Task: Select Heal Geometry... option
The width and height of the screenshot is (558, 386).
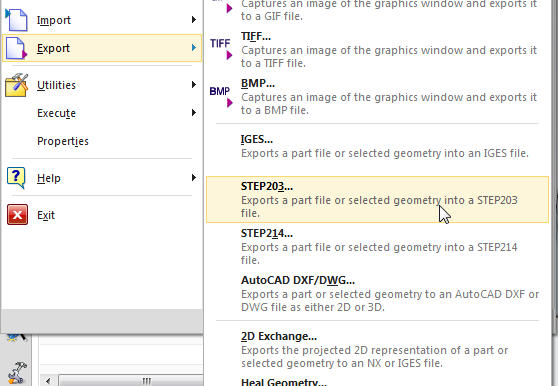Action: 284,382
